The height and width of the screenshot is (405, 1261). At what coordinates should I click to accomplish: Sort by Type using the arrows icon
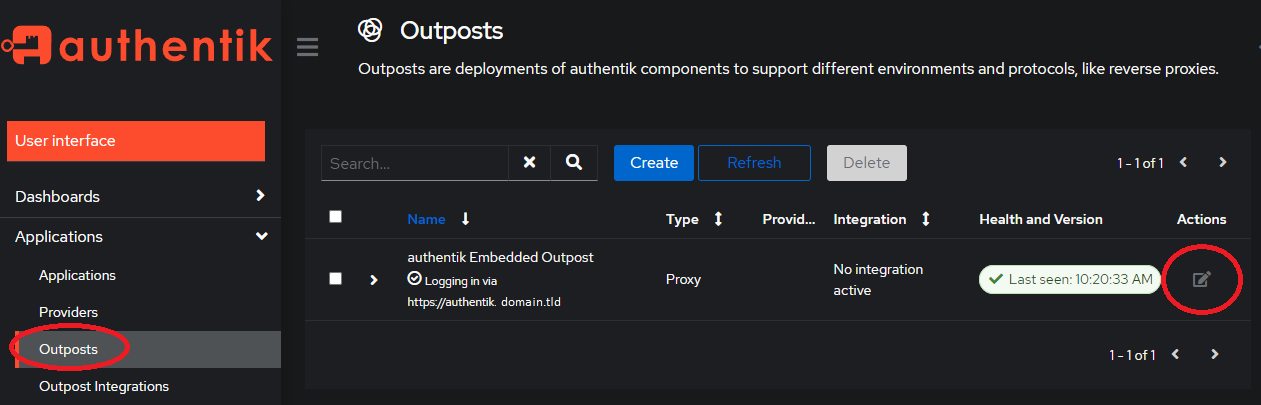(x=718, y=219)
